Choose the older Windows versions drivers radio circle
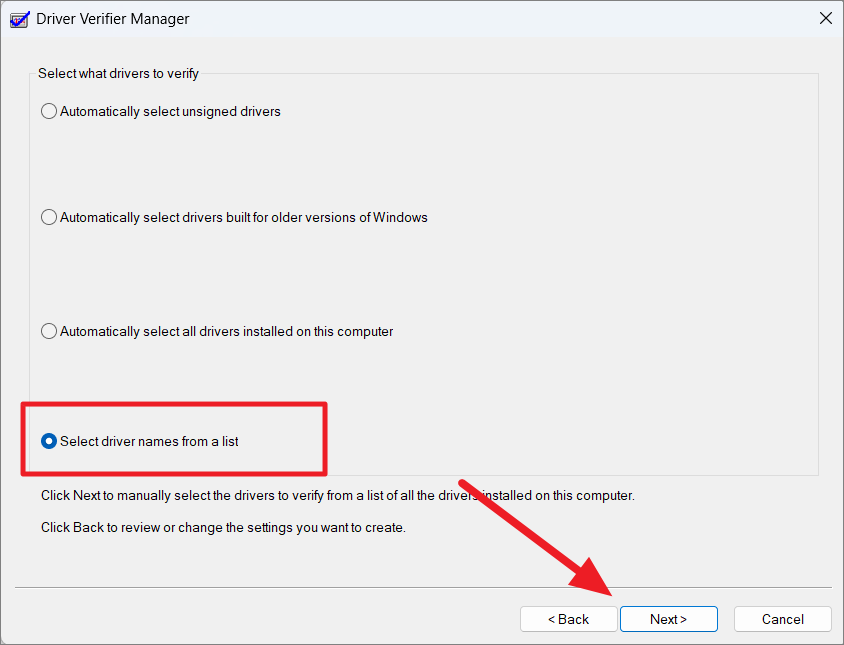Image resolution: width=844 pixels, height=645 pixels. [x=49, y=218]
